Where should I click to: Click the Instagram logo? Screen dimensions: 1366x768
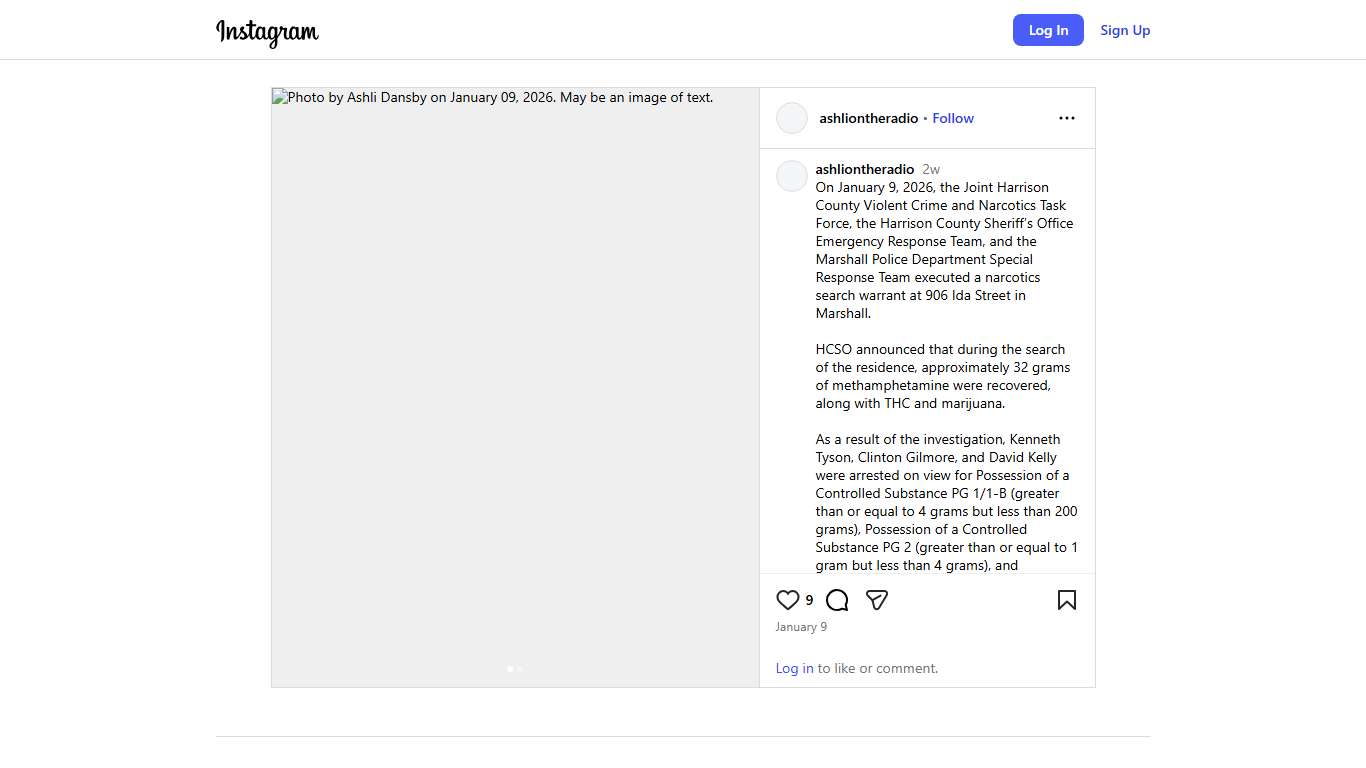(267, 32)
